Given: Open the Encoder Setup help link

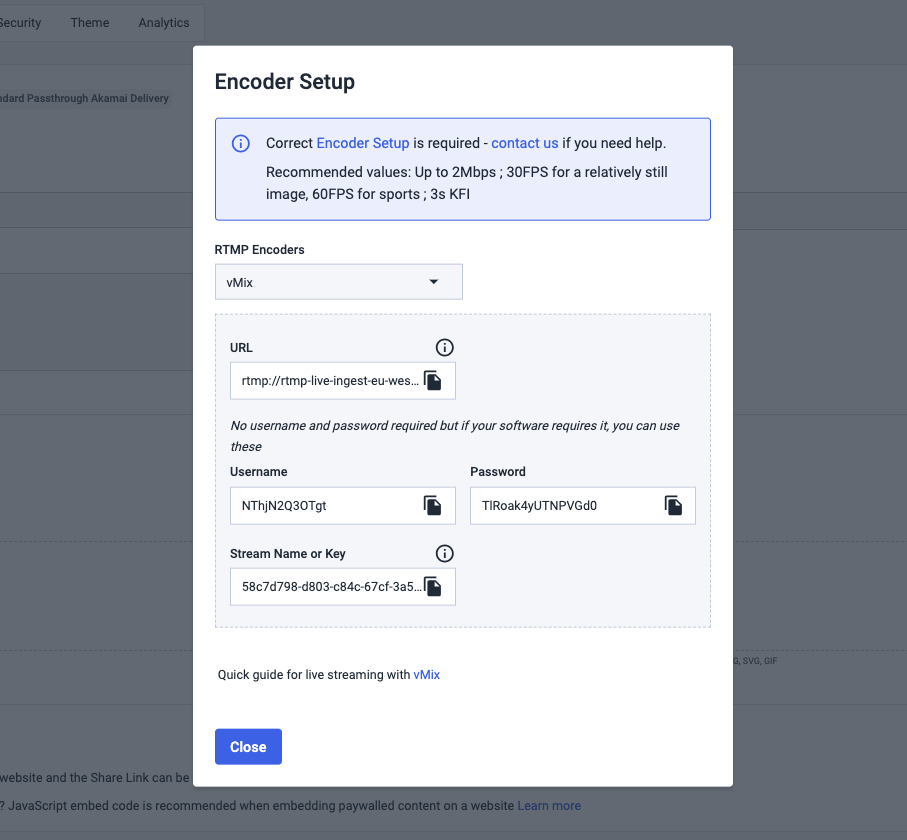Looking at the screenshot, I should click(363, 143).
